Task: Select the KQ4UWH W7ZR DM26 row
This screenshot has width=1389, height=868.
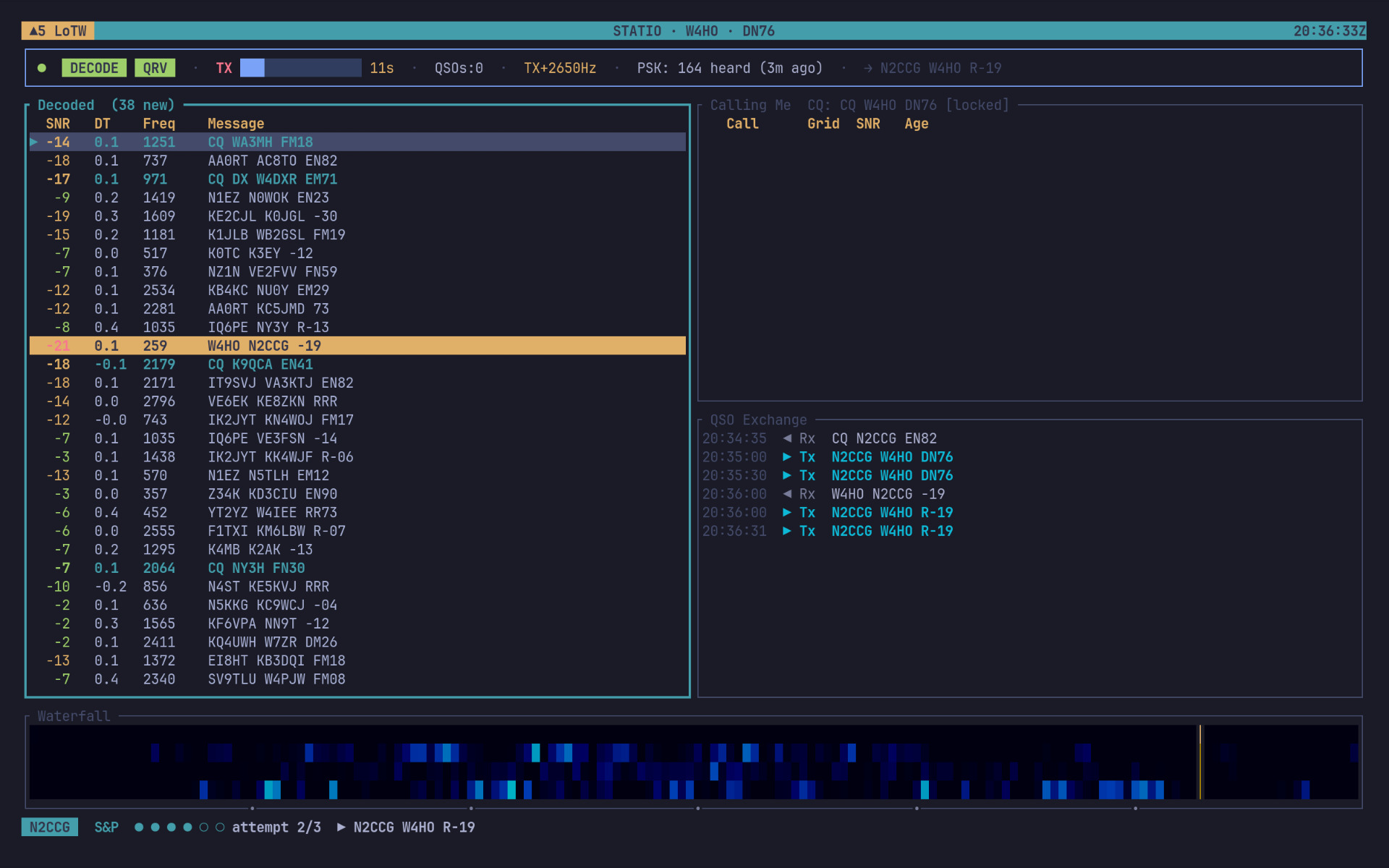Action: 357,642
